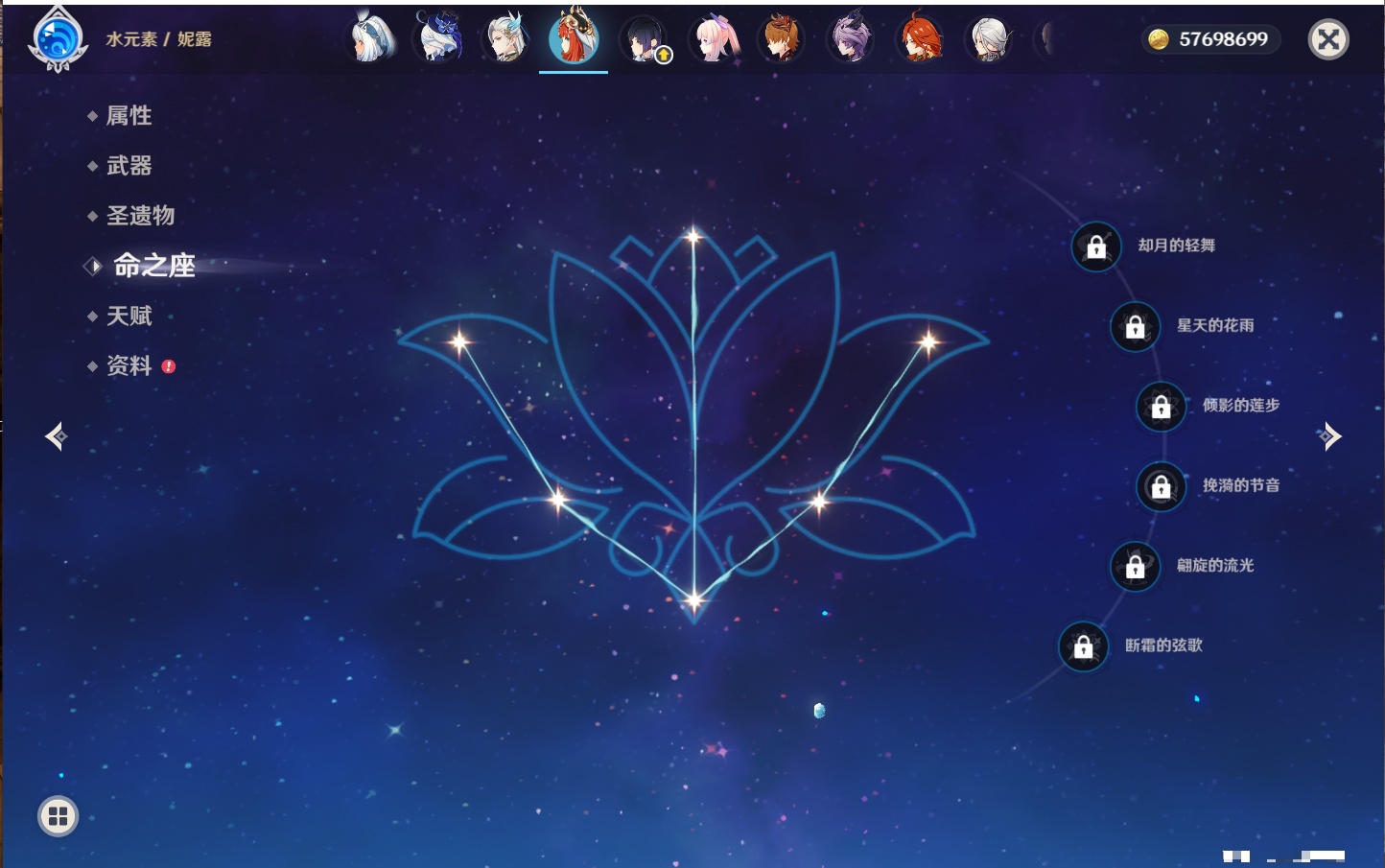This screenshot has width=1385, height=868.
Task: Click the yellow upgrade arrow badge
Action: [x=664, y=56]
